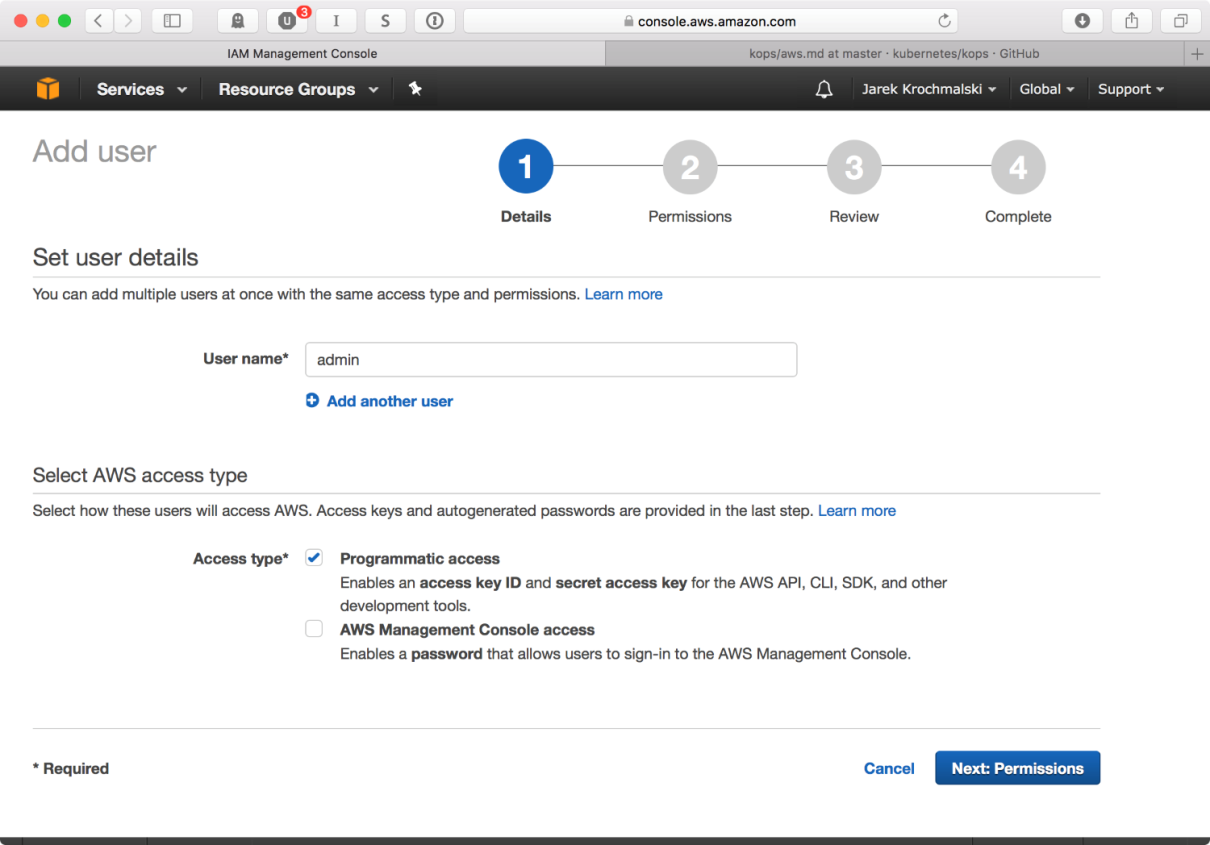Click Add another user
This screenshot has width=1210, height=845.
379,401
